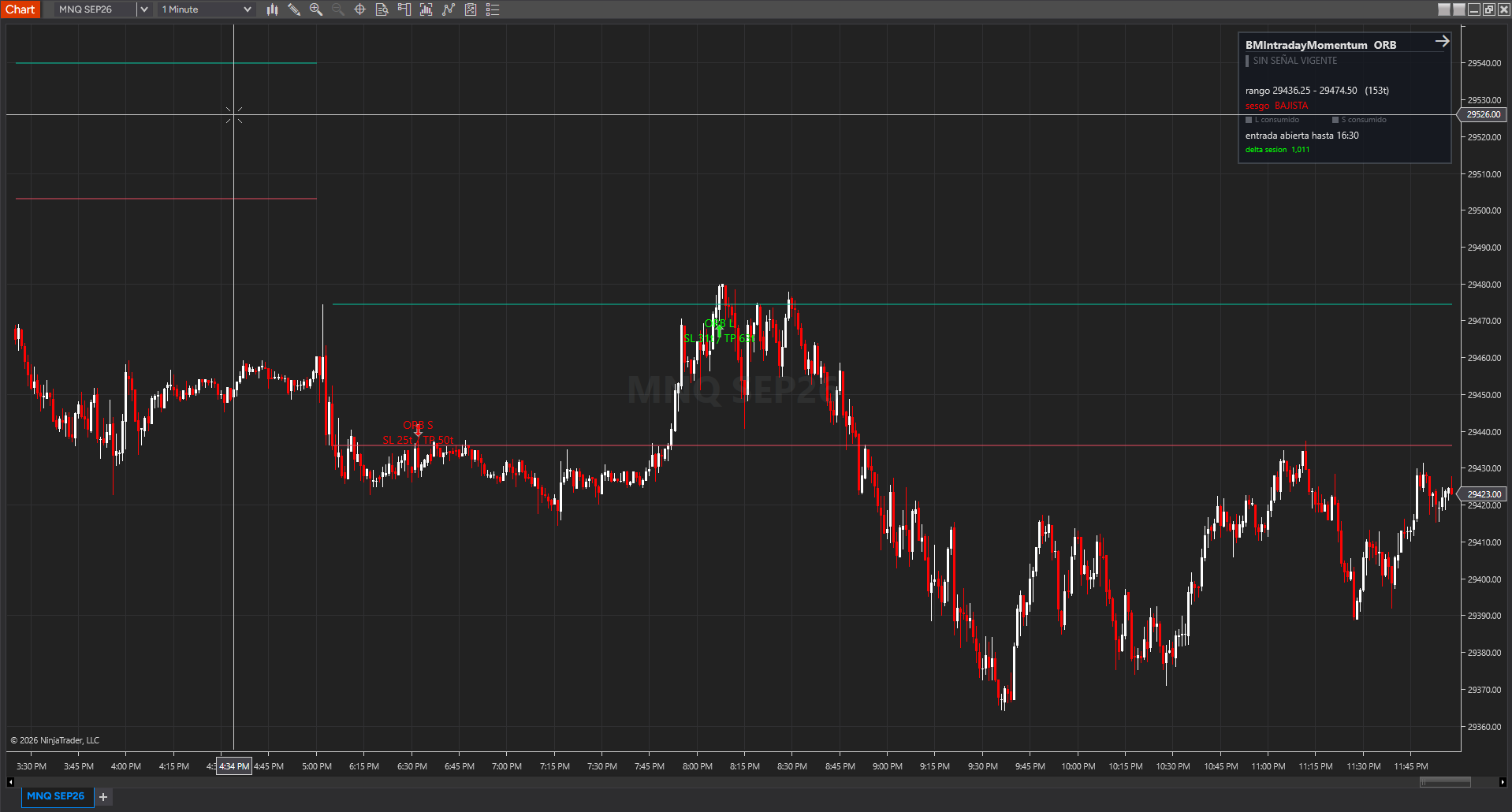This screenshot has height=812, width=1512.
Task: Click the scroll right arrow at bottom
Action: [x=1503, y=782]
